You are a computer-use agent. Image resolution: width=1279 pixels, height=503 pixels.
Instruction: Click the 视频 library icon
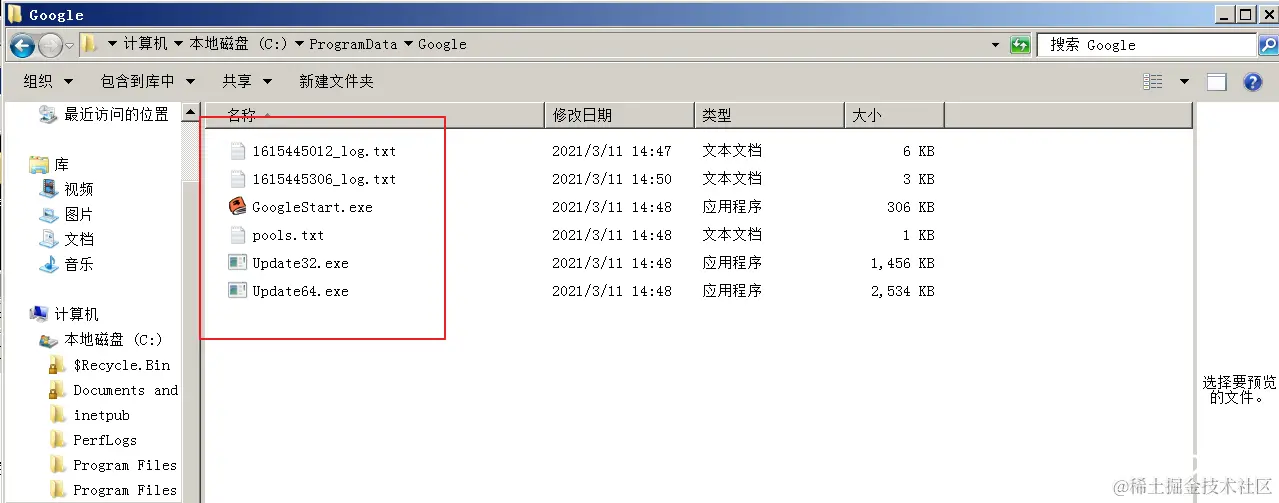coord(48,189)
